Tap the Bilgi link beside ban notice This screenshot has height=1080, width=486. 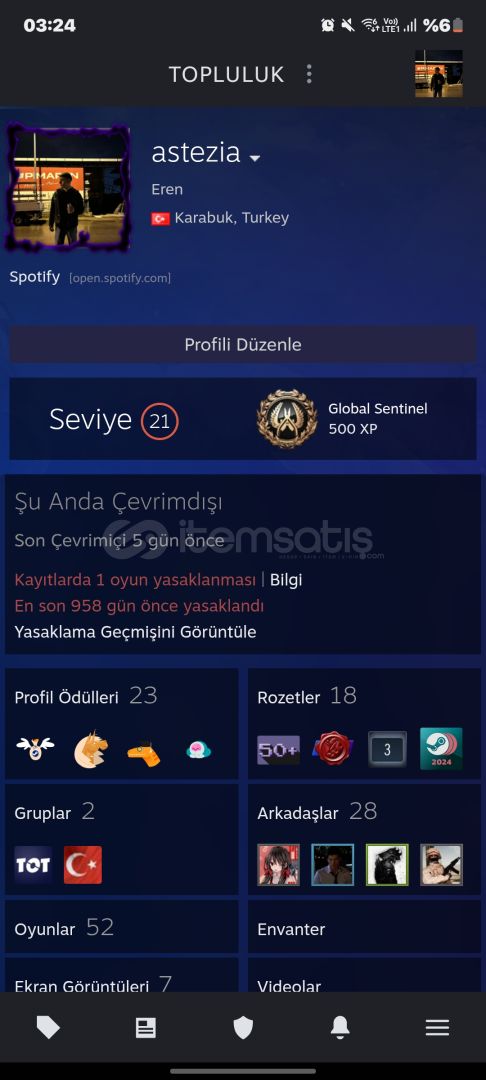pos(286,580)
